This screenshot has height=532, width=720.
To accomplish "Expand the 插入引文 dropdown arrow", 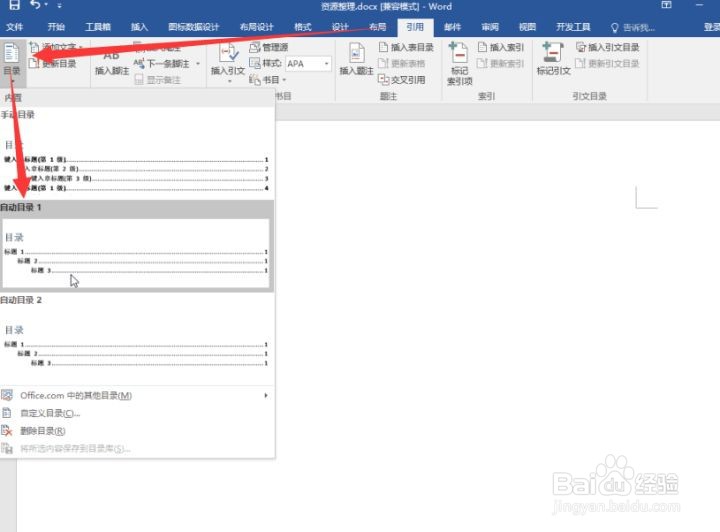I will 229,81.
